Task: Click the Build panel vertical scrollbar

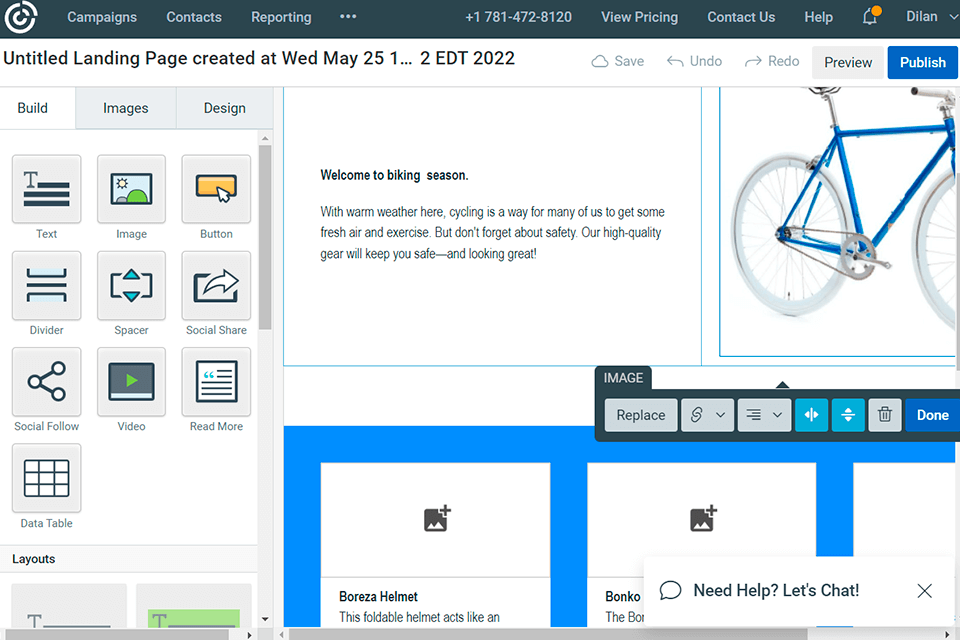Action: [x=264, y=237]
